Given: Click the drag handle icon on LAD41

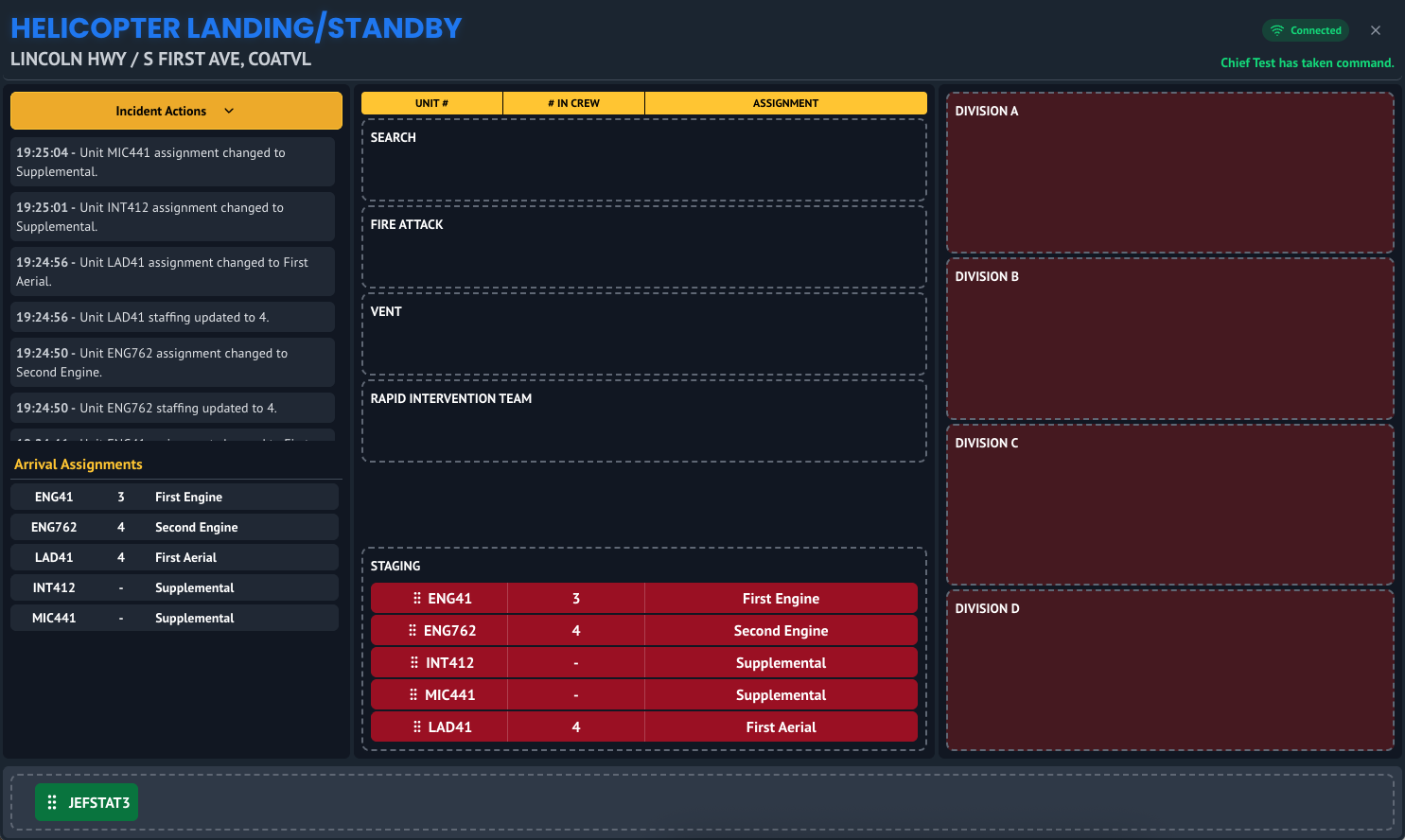Looking at the screenshot, I should (417, 726).
